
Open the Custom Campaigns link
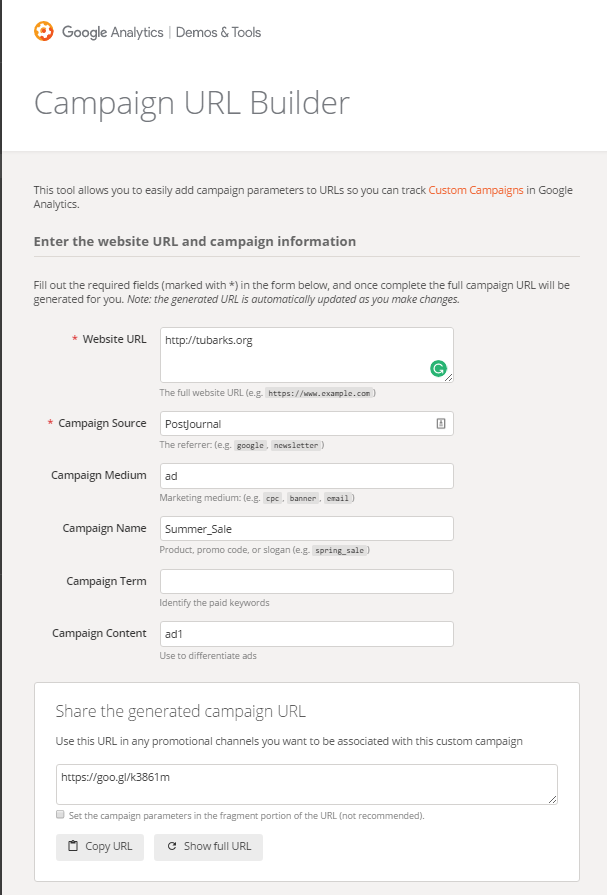476,190
